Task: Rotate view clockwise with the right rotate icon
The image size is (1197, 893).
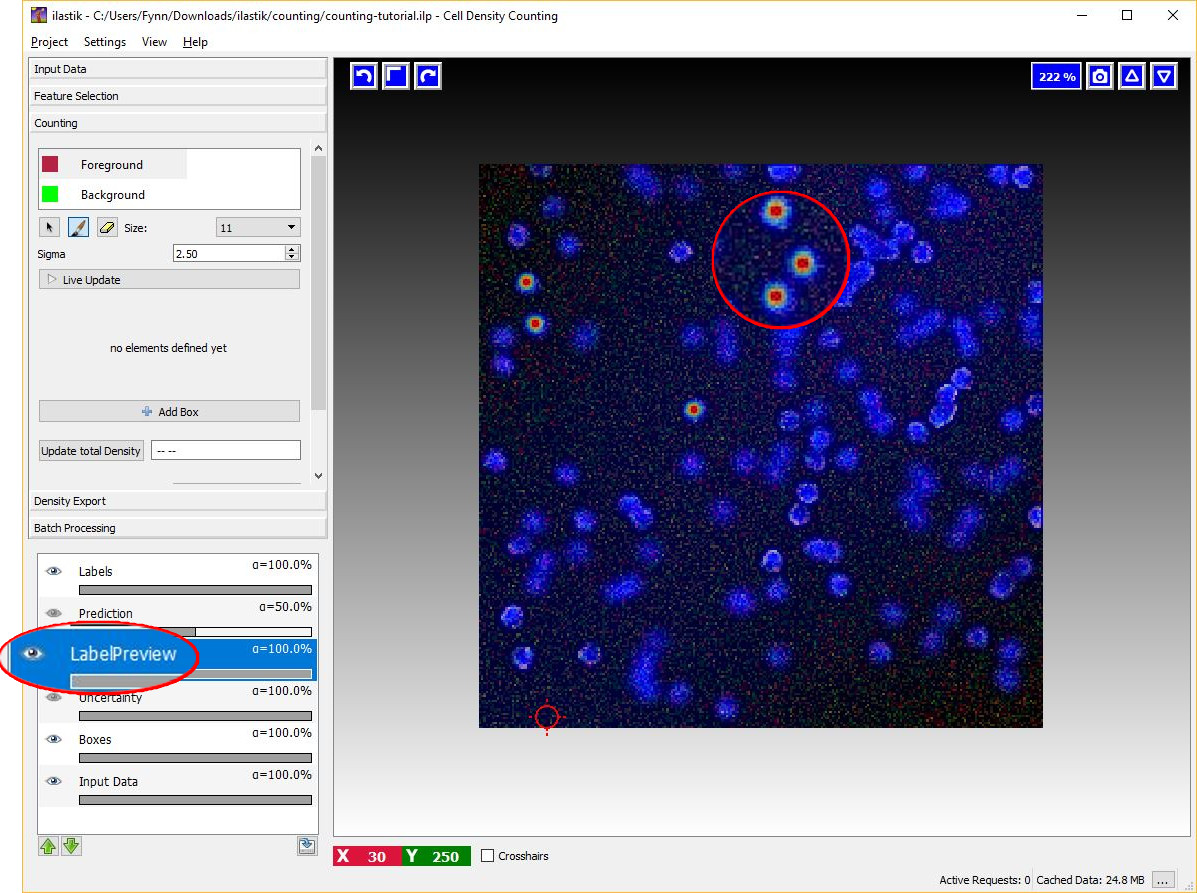Action: pos(428,76)
